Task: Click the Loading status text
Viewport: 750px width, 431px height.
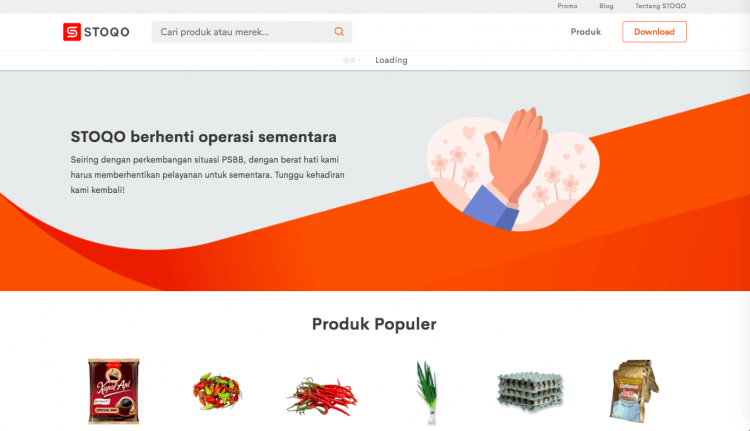Action: [x=391, y=60]
